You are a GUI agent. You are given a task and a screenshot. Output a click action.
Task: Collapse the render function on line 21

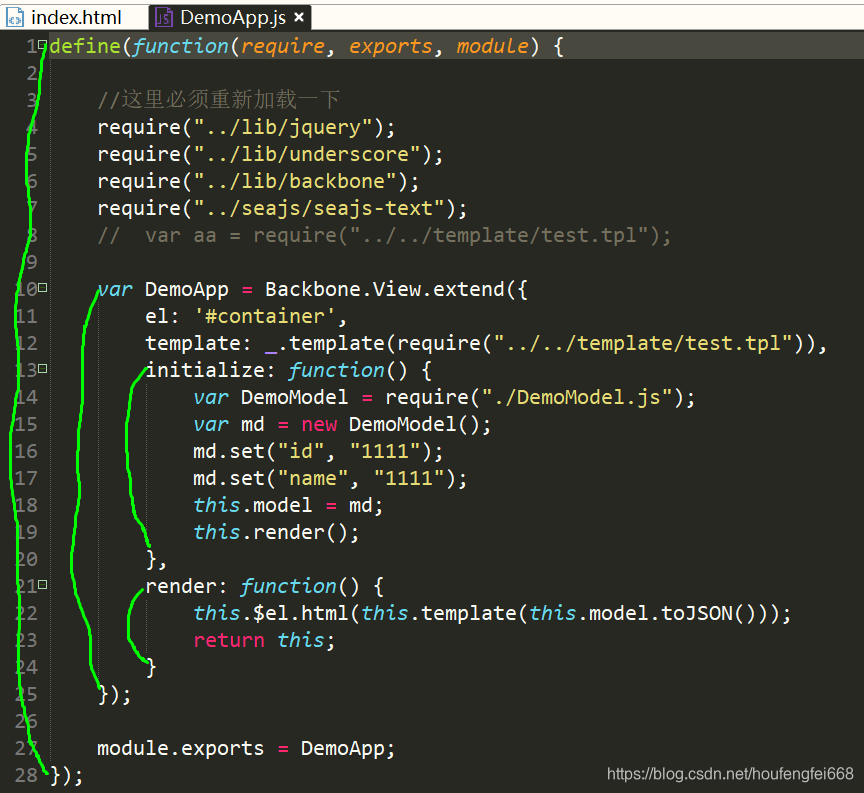[x=43, y=585]
